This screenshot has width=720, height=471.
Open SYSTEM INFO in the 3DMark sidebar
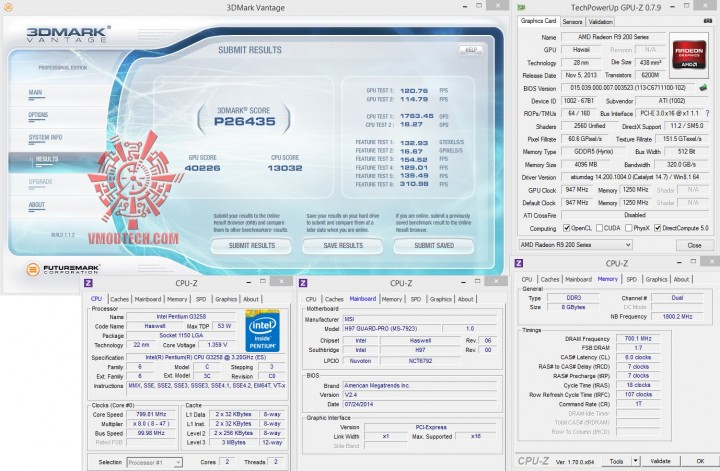(x=45, y=137)
